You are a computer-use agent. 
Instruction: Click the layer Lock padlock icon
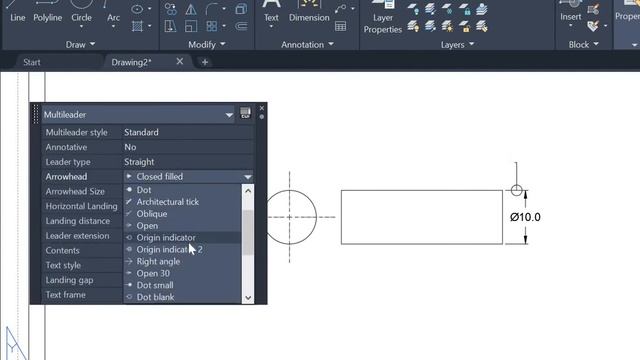click(x=464, y=9)
